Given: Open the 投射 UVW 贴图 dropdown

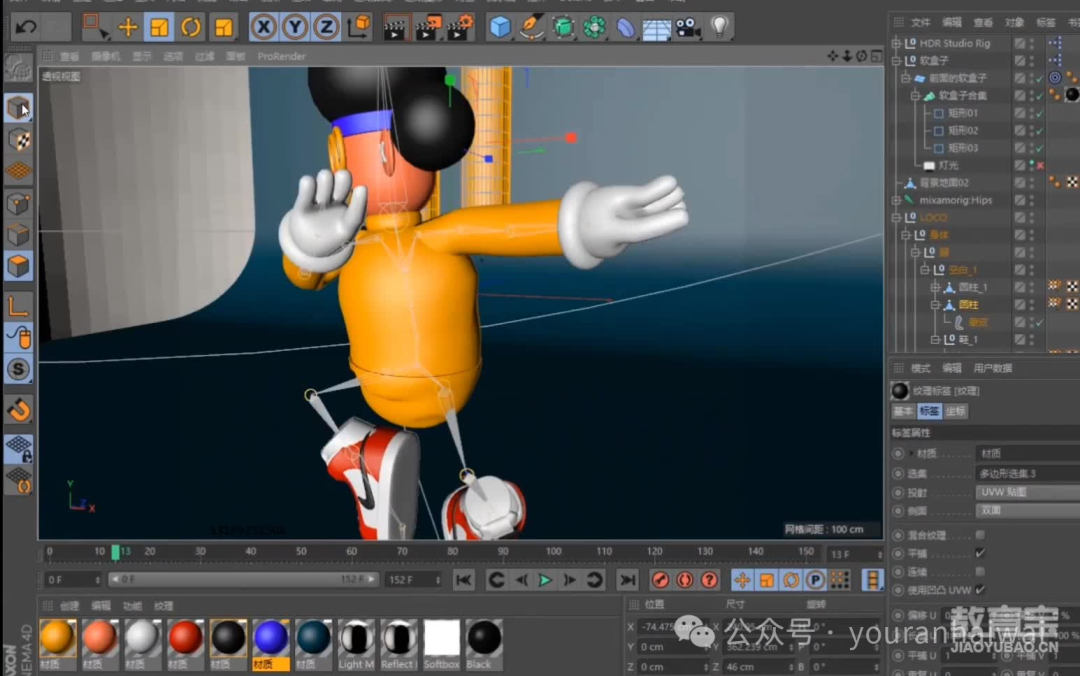Looking at the screenshot, I should 1028,492.
